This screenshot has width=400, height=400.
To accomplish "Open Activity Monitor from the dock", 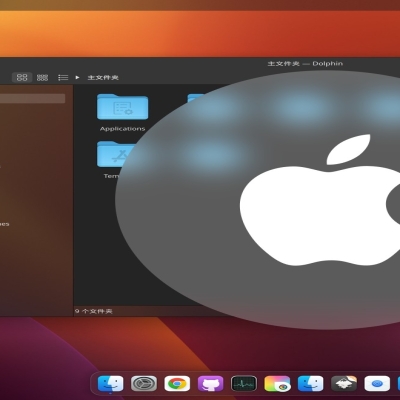I will coord(244,384).
